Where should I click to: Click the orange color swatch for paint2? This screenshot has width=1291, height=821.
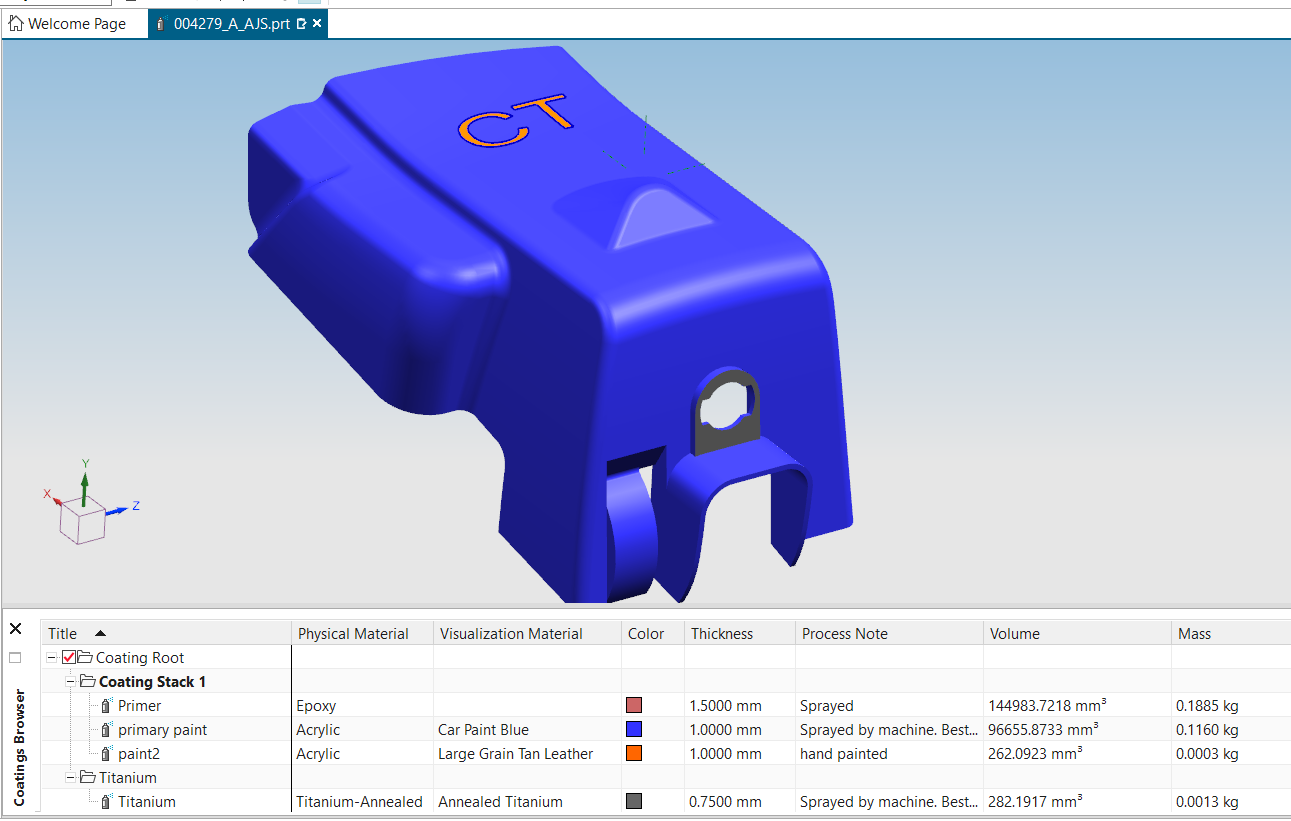[x=634, y=754]
